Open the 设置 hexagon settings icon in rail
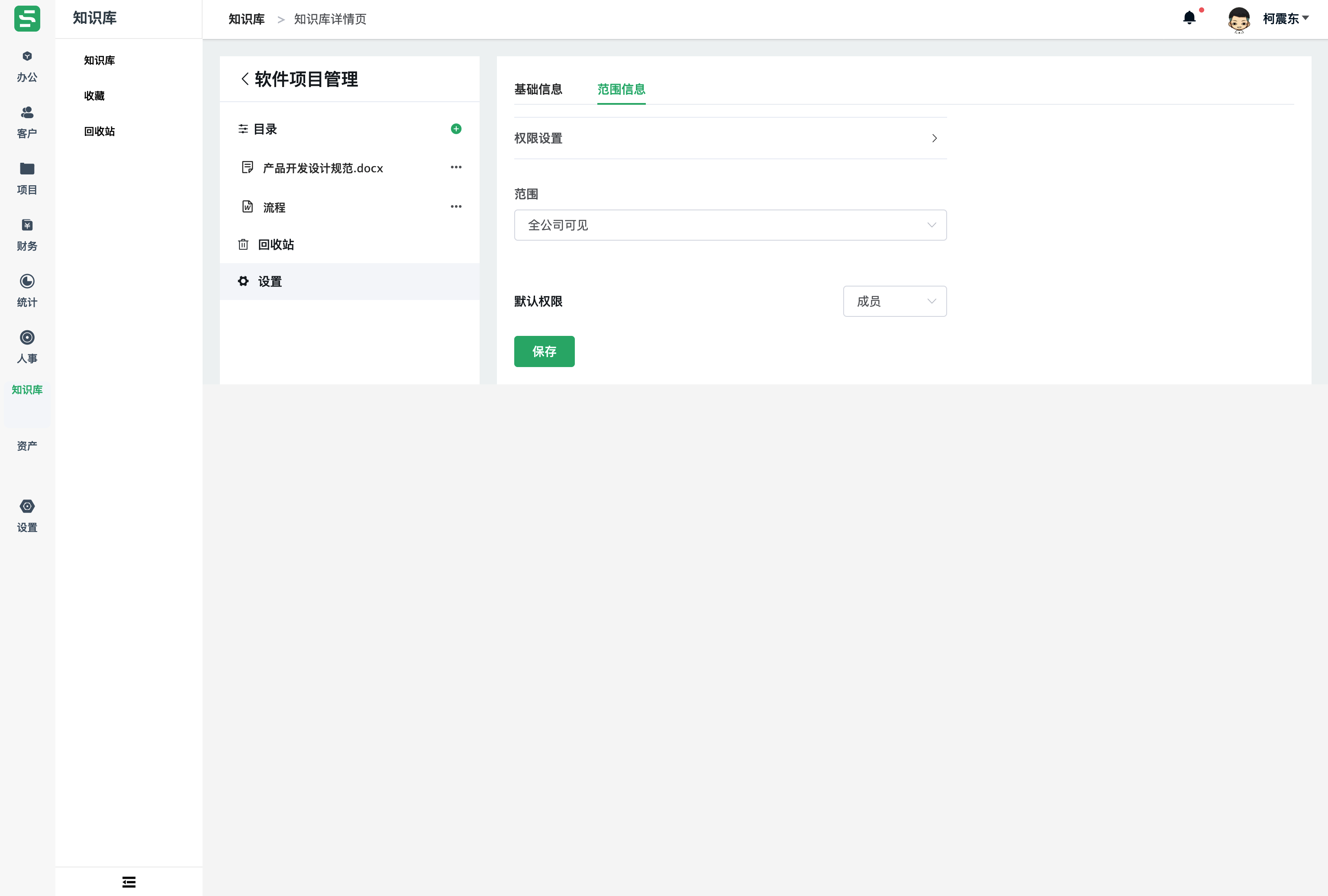The width and height of the screenshot is (1328, 896). (27, 506)
